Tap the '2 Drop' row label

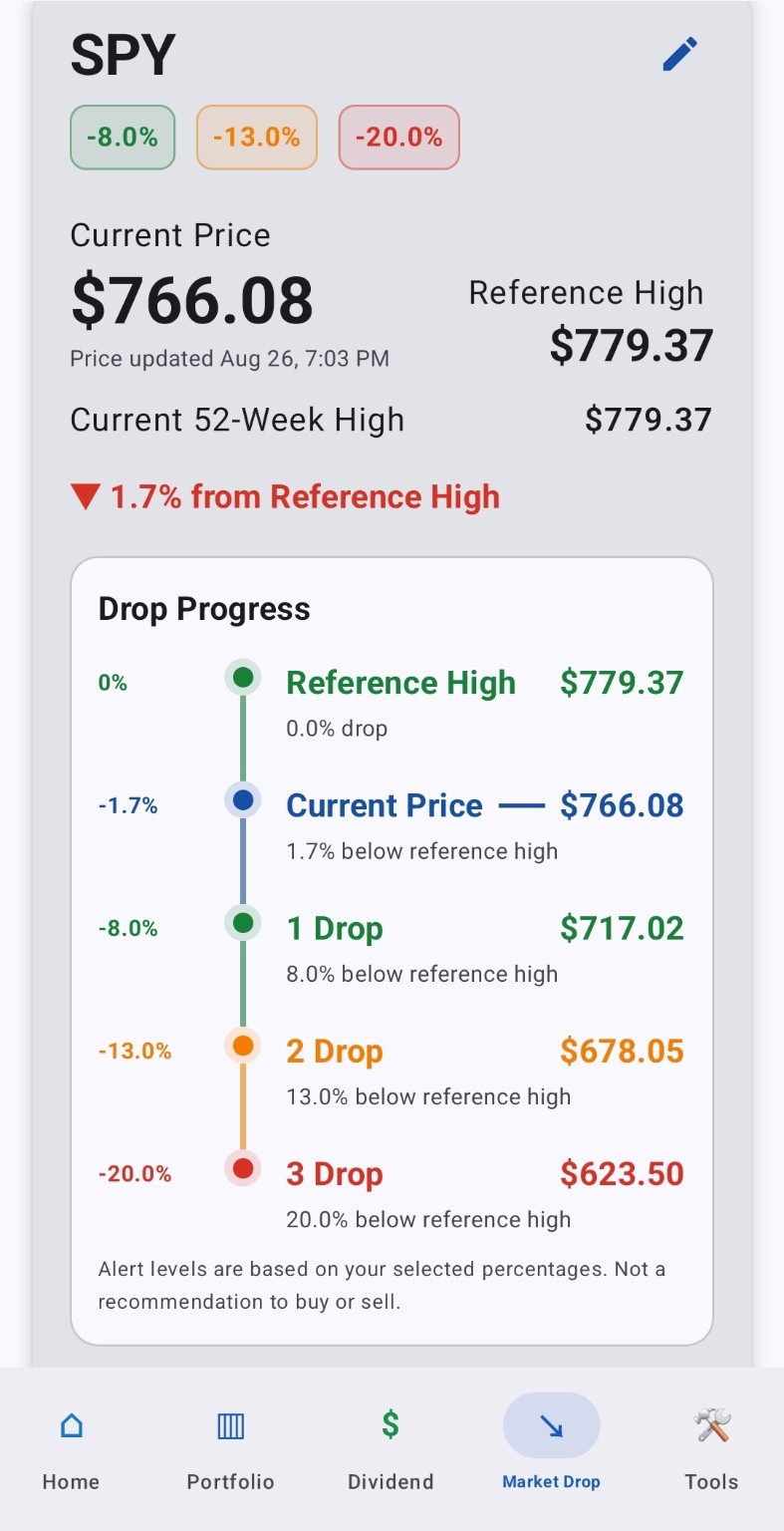point(335,1051)
